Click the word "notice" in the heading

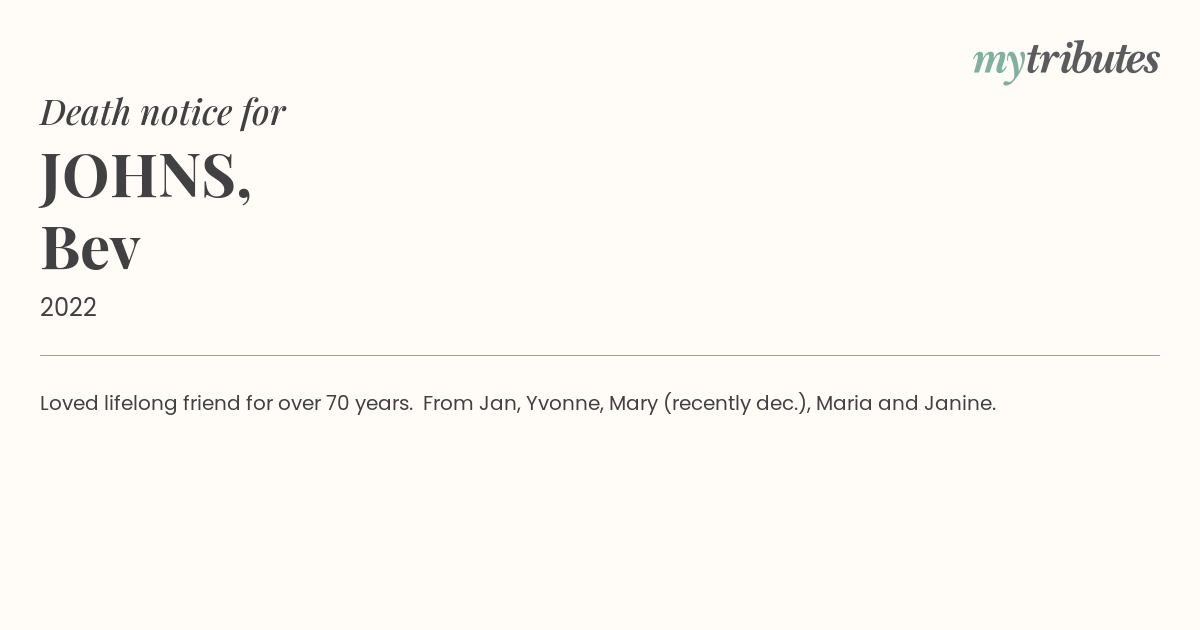(x=186, y=112)
